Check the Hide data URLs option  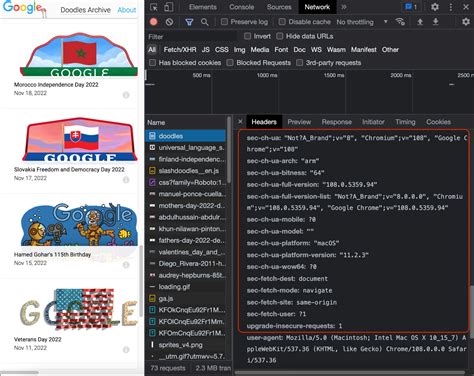(280, 36)
